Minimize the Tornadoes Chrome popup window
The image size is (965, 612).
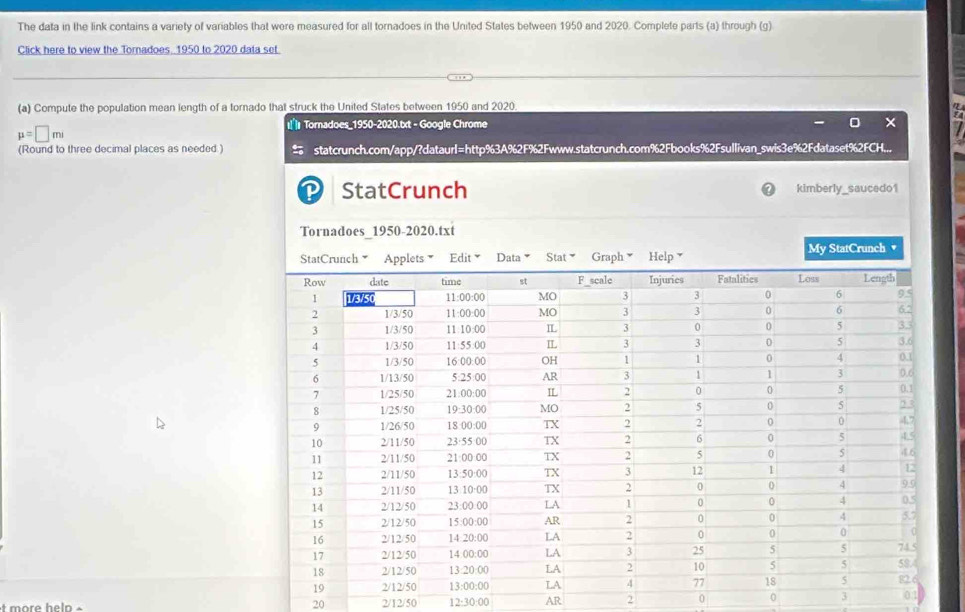(819, 123)
